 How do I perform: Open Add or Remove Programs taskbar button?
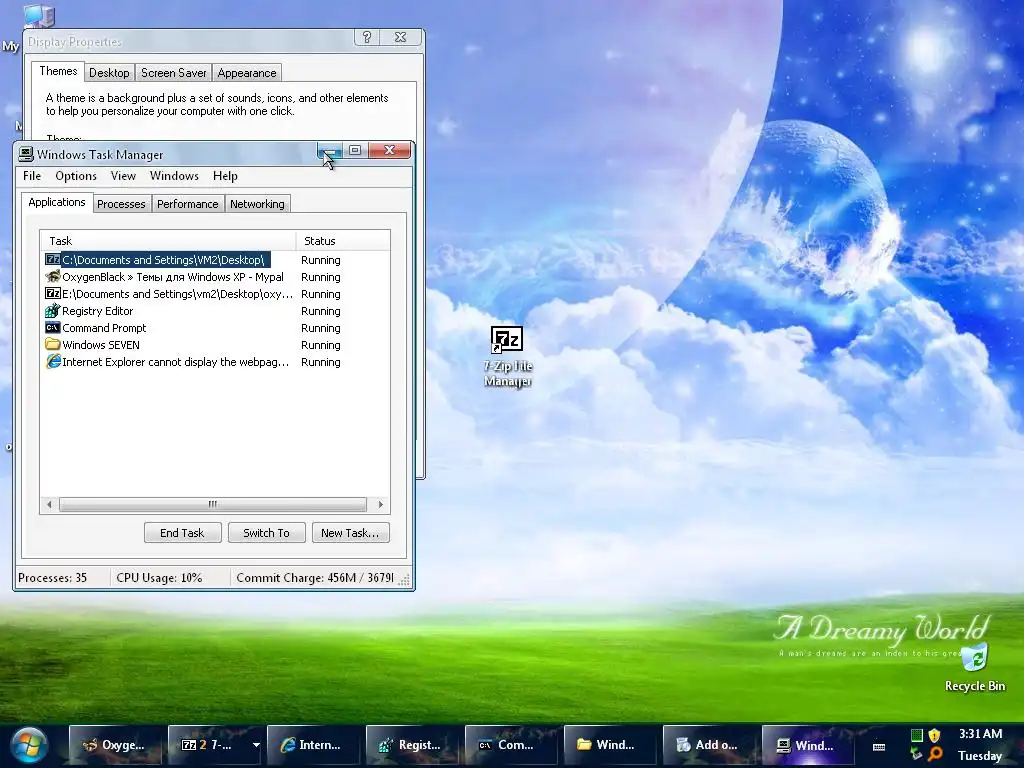click(x=709, y=744)
